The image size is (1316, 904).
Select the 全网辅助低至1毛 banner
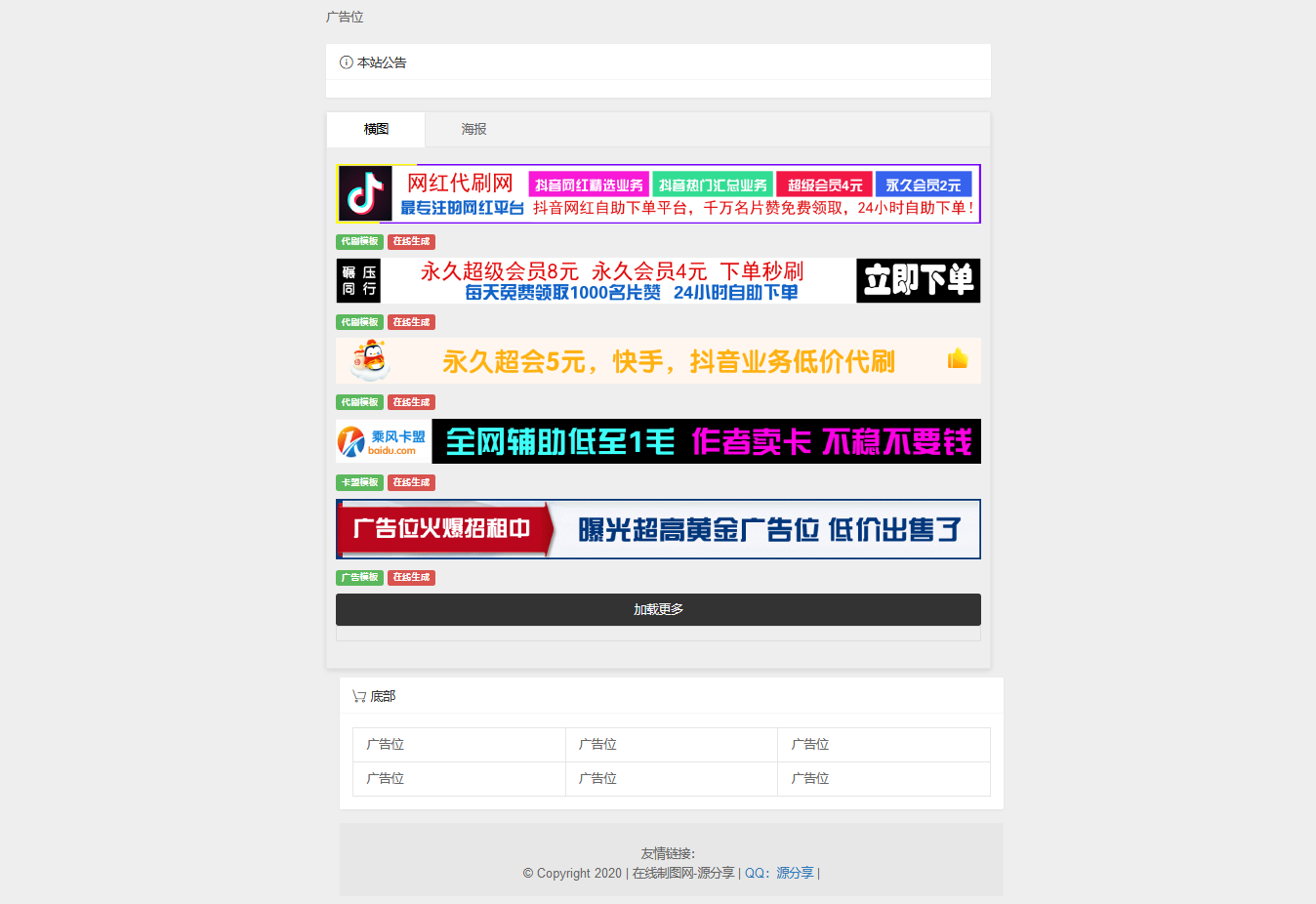pyautogui.click(x=705, y=442)
